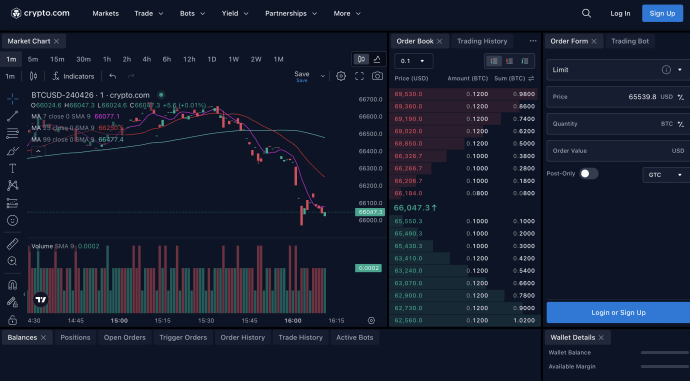
Task: Click the TradingView logo on chart
Action: coord(41,300)
